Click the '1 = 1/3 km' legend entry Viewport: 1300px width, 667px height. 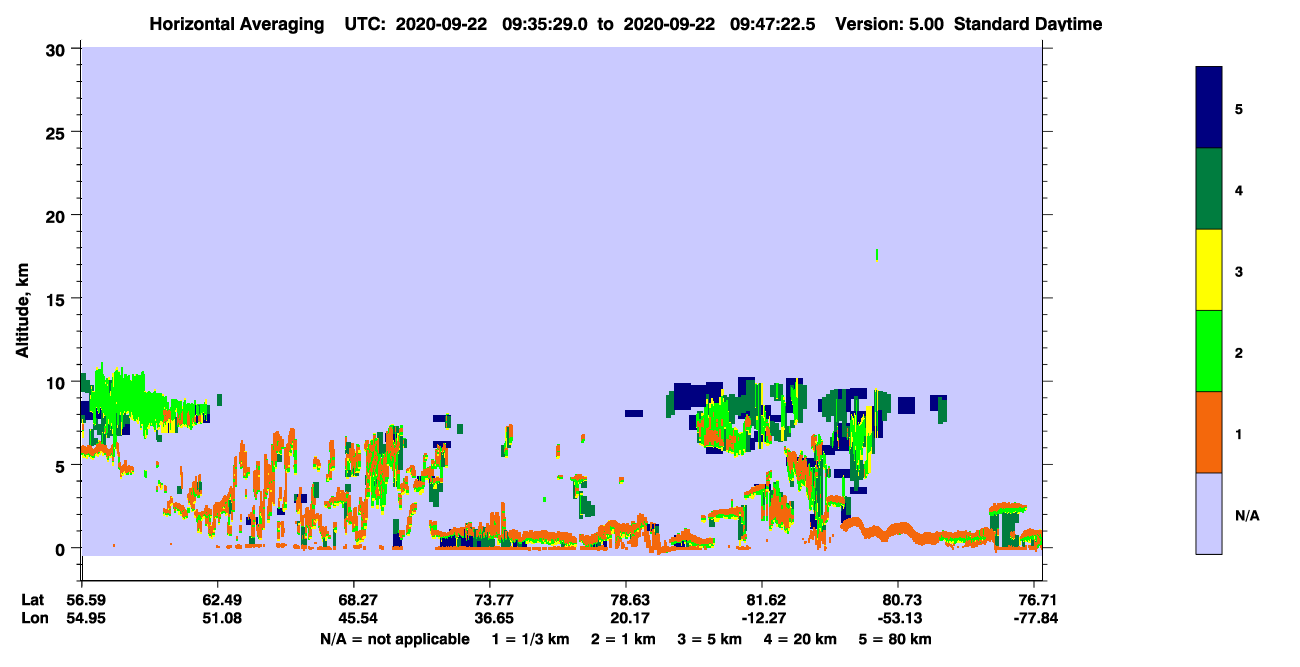(x=529, y=639)
